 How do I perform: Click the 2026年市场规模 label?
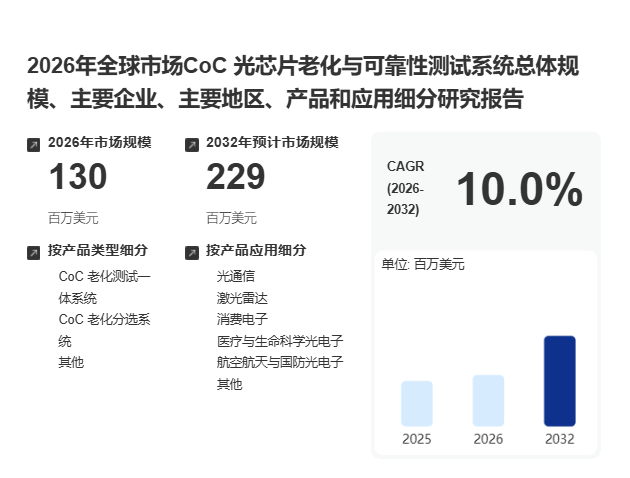[x=100, y=143]
